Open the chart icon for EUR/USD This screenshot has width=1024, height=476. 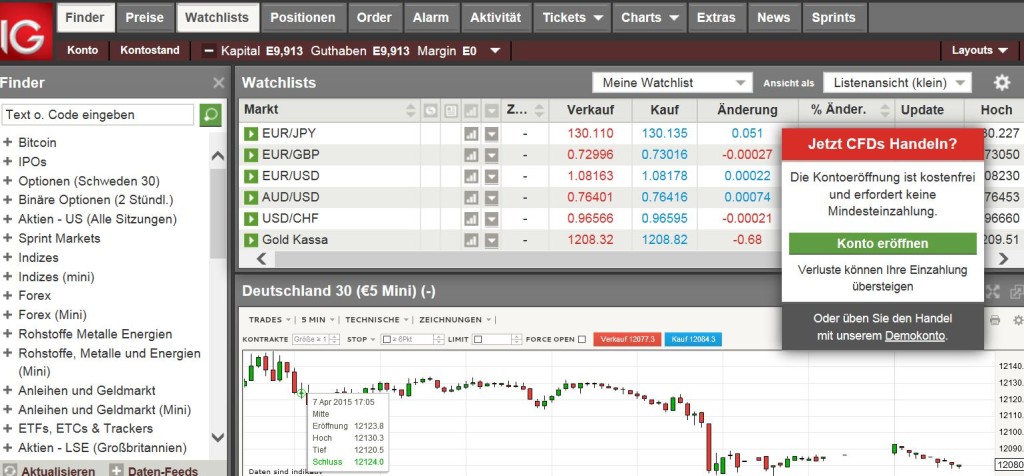point(471,177)
